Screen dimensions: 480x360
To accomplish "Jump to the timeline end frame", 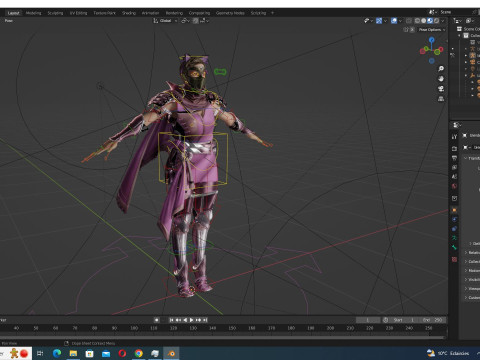I will click(205, 320).
